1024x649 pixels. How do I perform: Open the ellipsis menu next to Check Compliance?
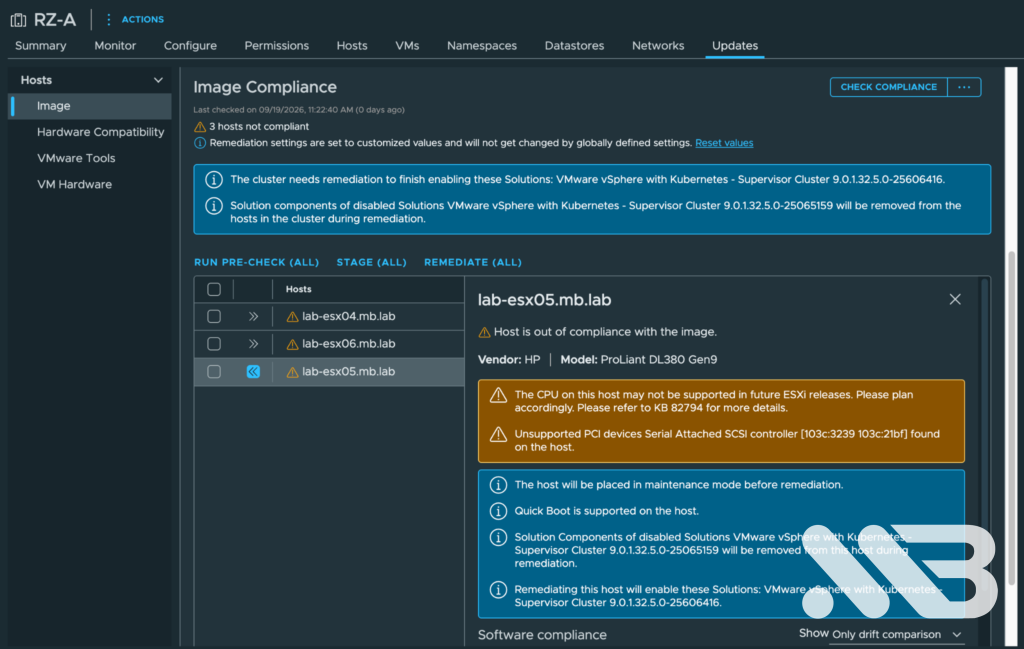point(964,87)
